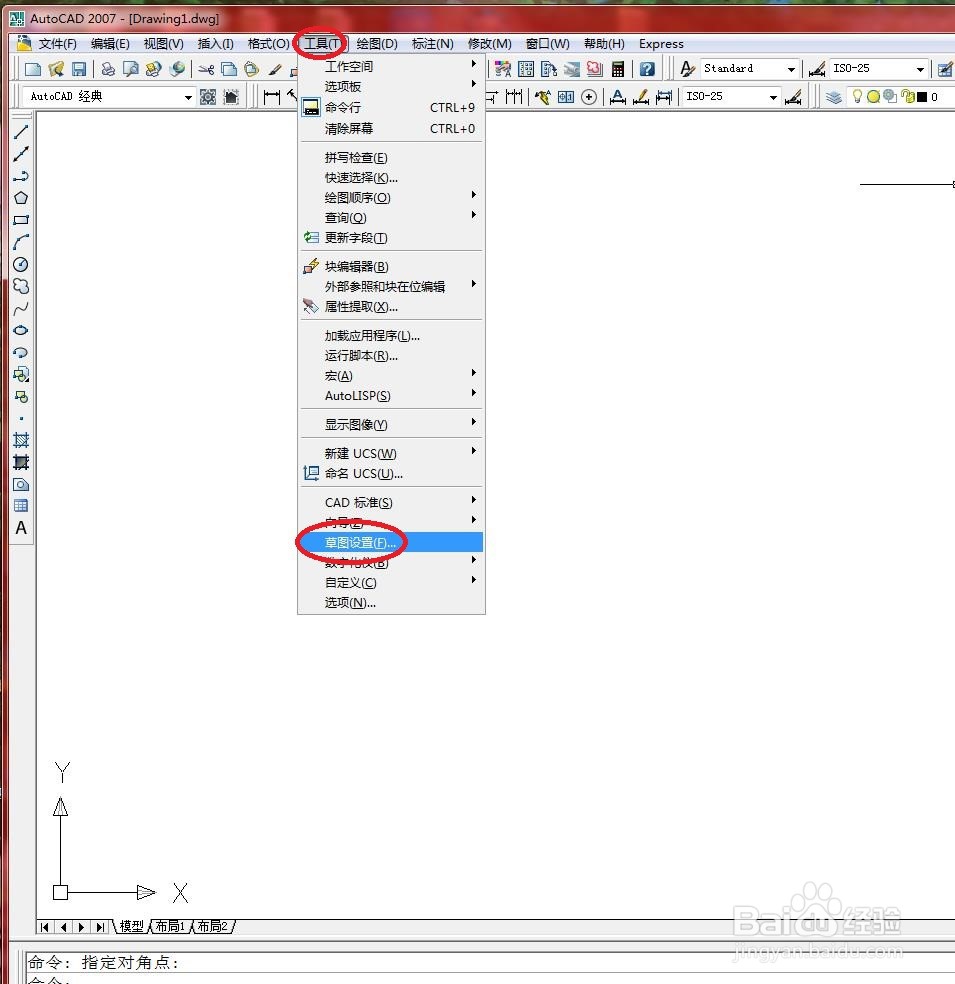This screenshot has width=955, height=984.
Task: Choose 草图设置(F)... from the menu
Action: 391,543
